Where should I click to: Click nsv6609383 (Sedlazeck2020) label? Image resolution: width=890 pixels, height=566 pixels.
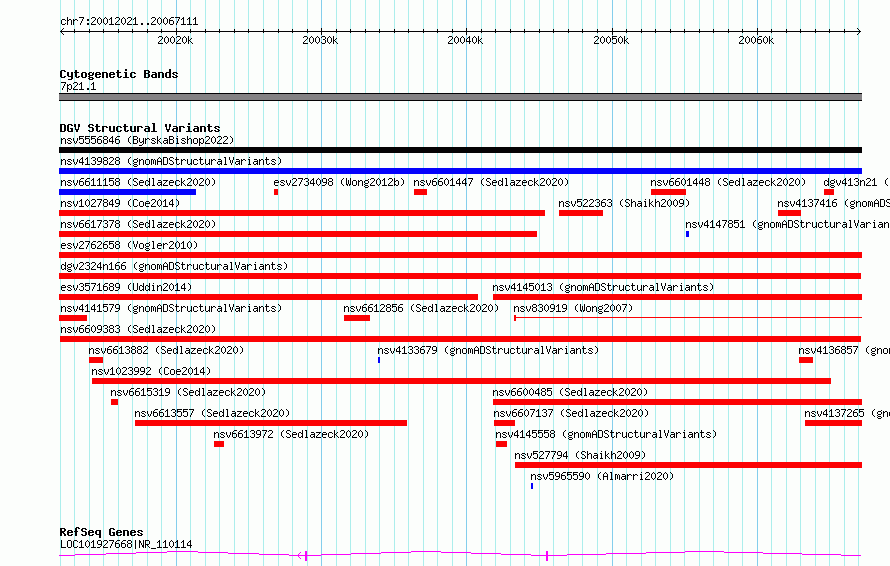pyautogui.click(x=138, y=329)
